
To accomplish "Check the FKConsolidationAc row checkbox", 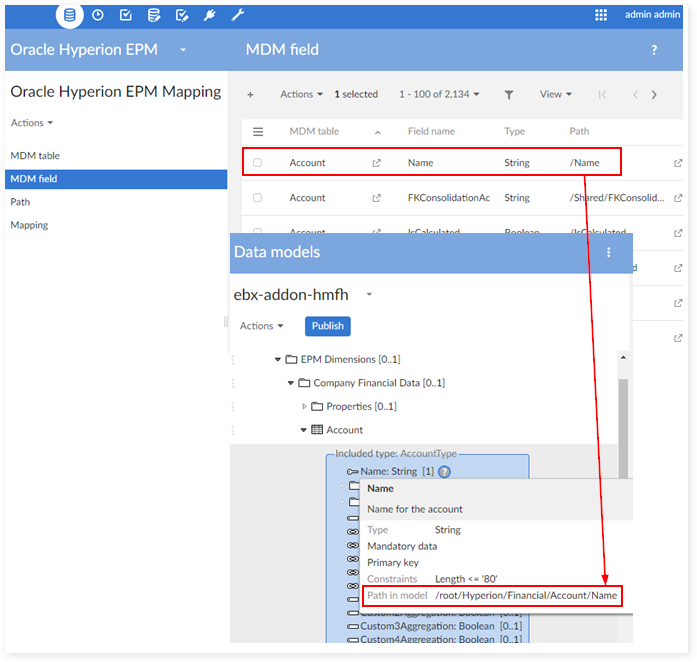I will 257,198.
